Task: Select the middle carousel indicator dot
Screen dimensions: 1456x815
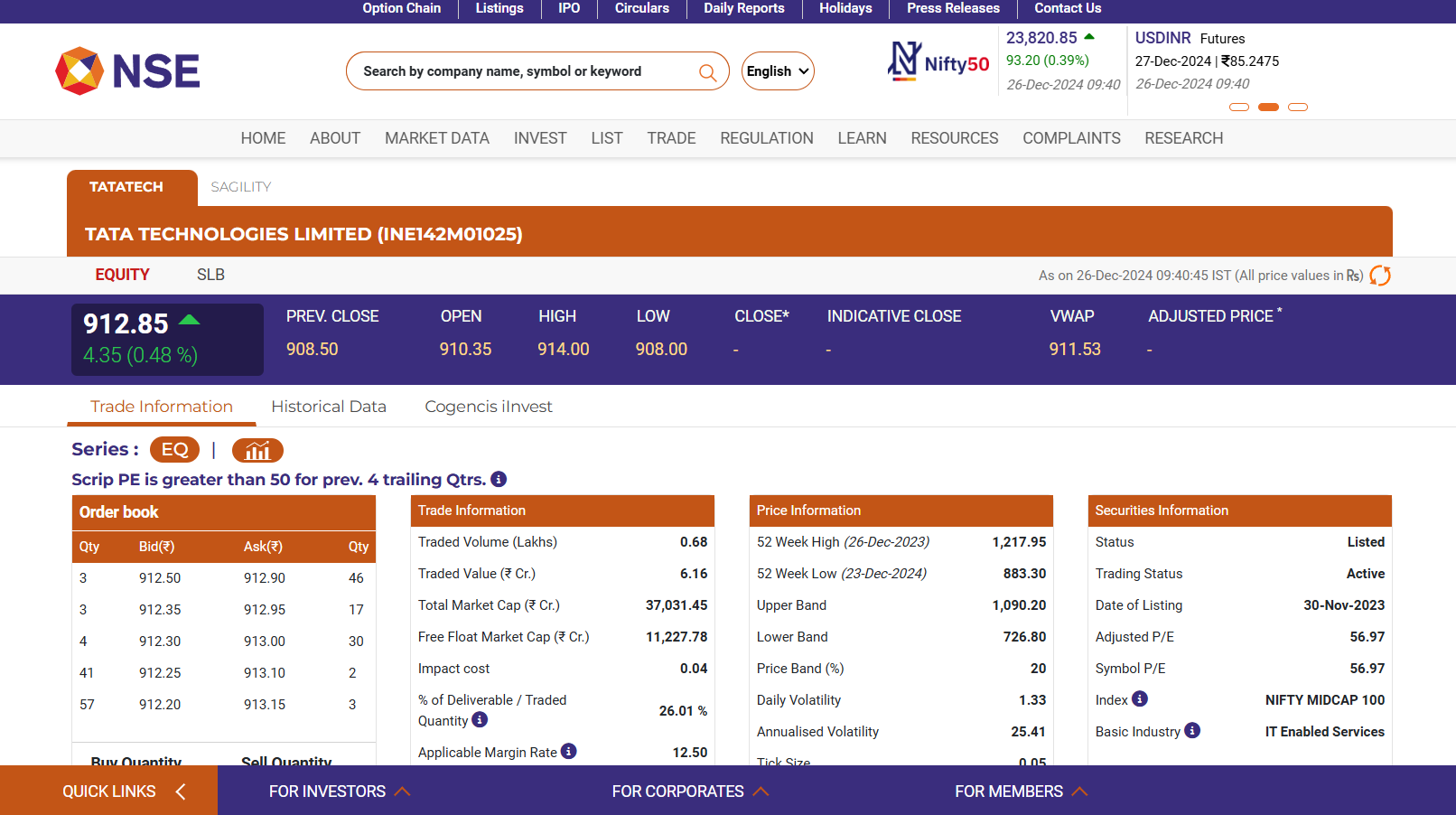Action: [x=1268, y=107]
